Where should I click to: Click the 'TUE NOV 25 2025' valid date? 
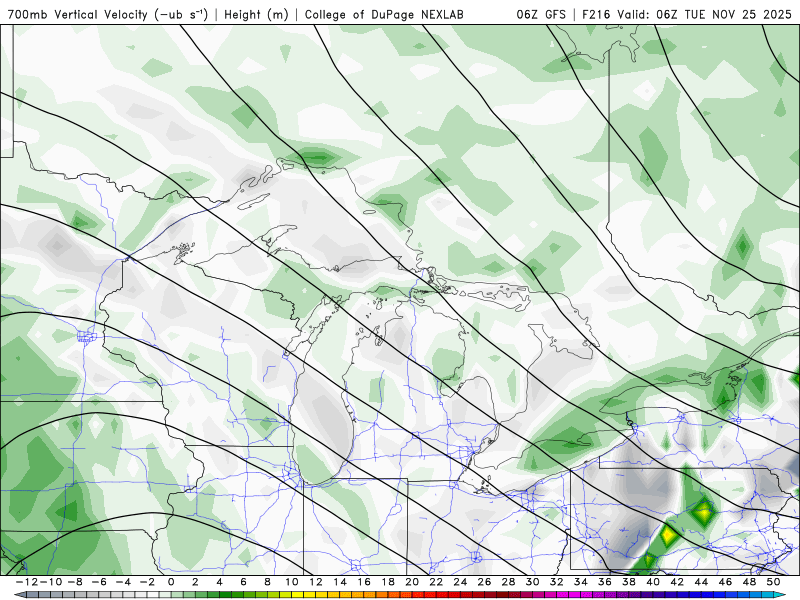738,14
